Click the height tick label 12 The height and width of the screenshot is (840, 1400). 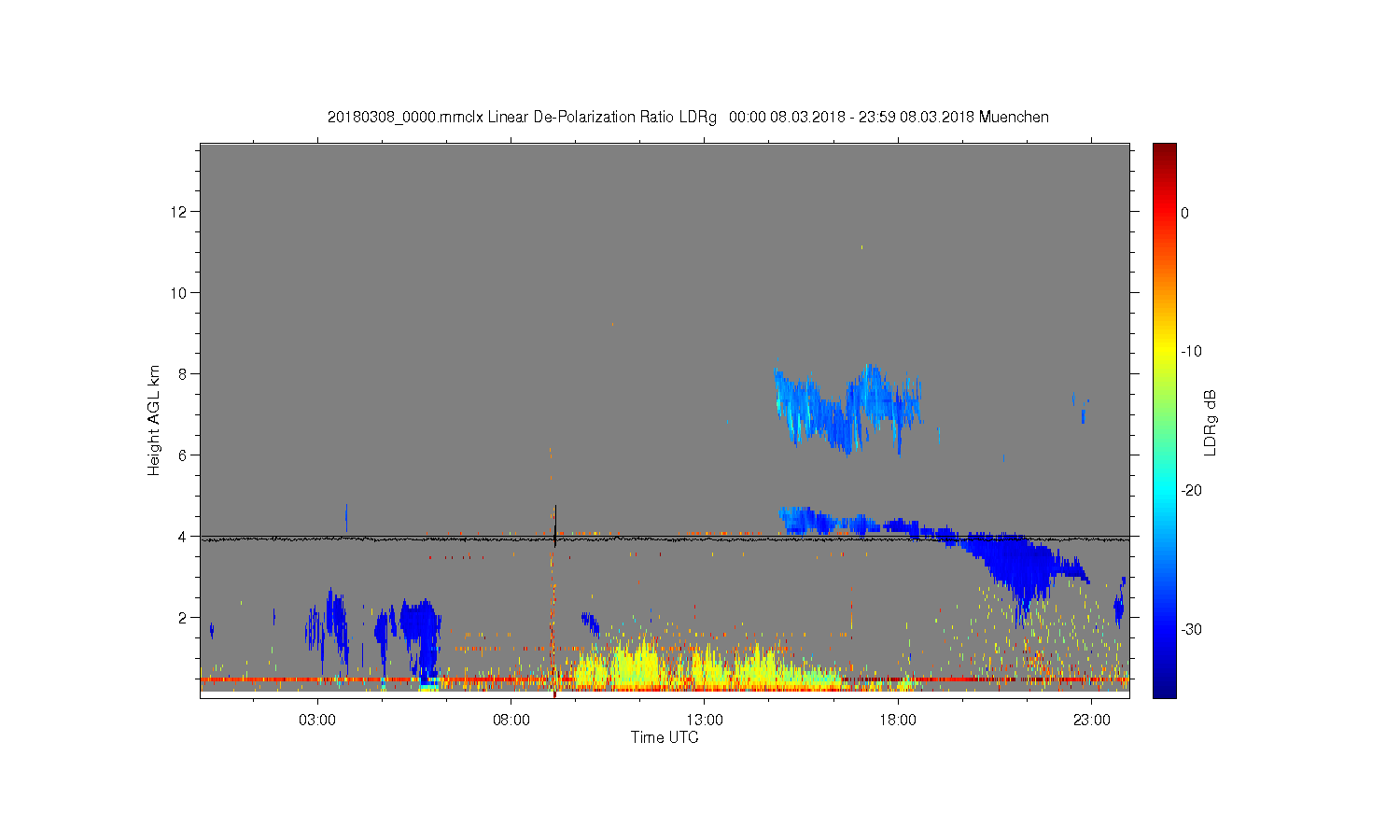tap(180, 212)
